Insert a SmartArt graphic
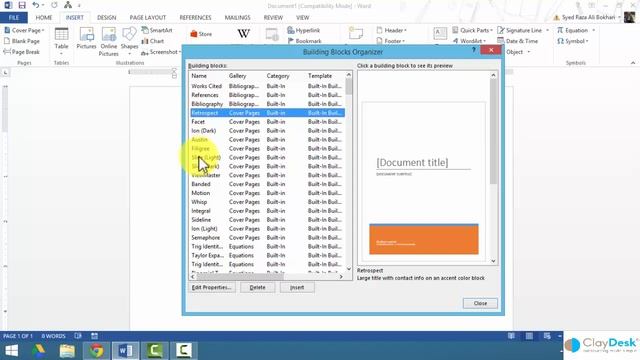Image resolution: width=640 pixels, height=360 pixels. tap(157, 30)
